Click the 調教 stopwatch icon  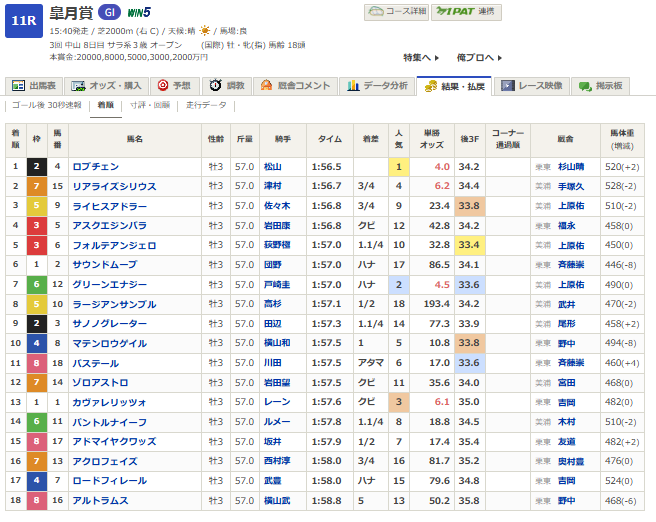click(213, 86)
